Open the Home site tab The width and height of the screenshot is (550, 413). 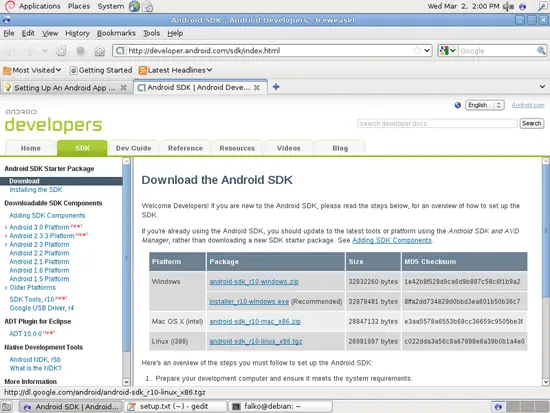(31, 148)
